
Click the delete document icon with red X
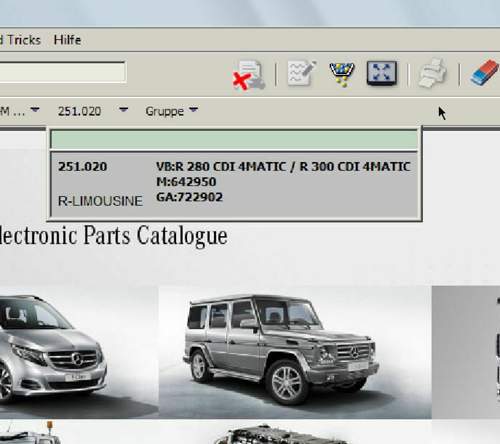(249, 75)
